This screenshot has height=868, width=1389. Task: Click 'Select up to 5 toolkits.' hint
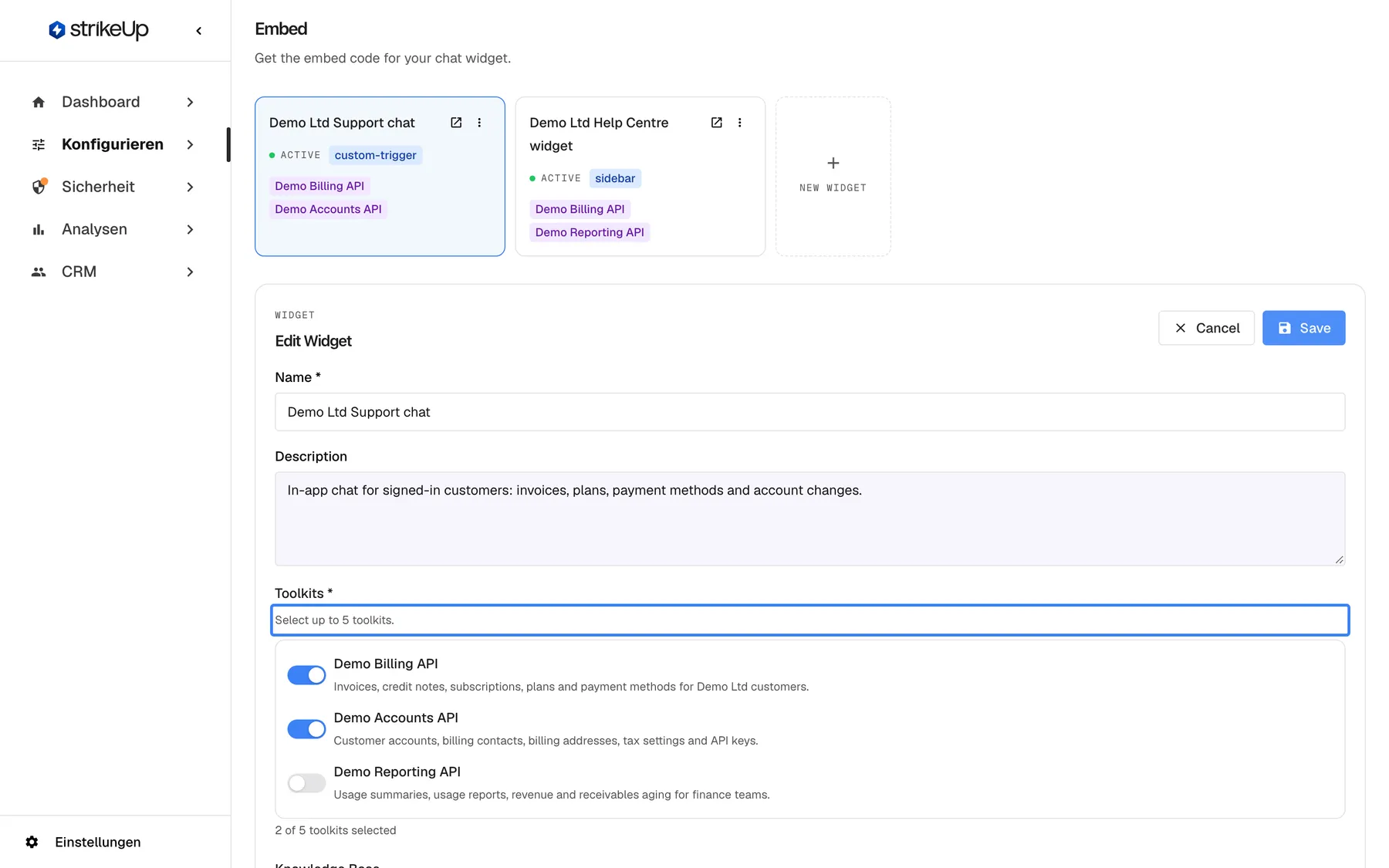coord(334,620)
